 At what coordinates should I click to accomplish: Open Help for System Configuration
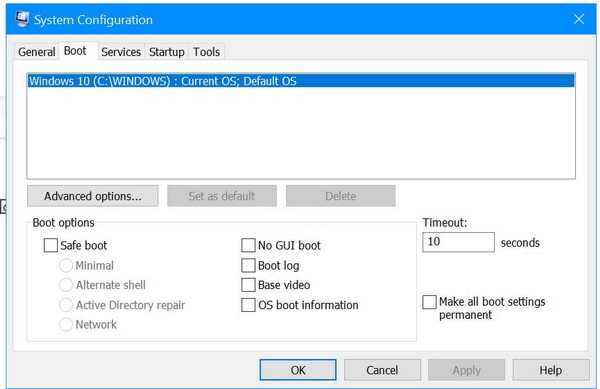[551, 370]
